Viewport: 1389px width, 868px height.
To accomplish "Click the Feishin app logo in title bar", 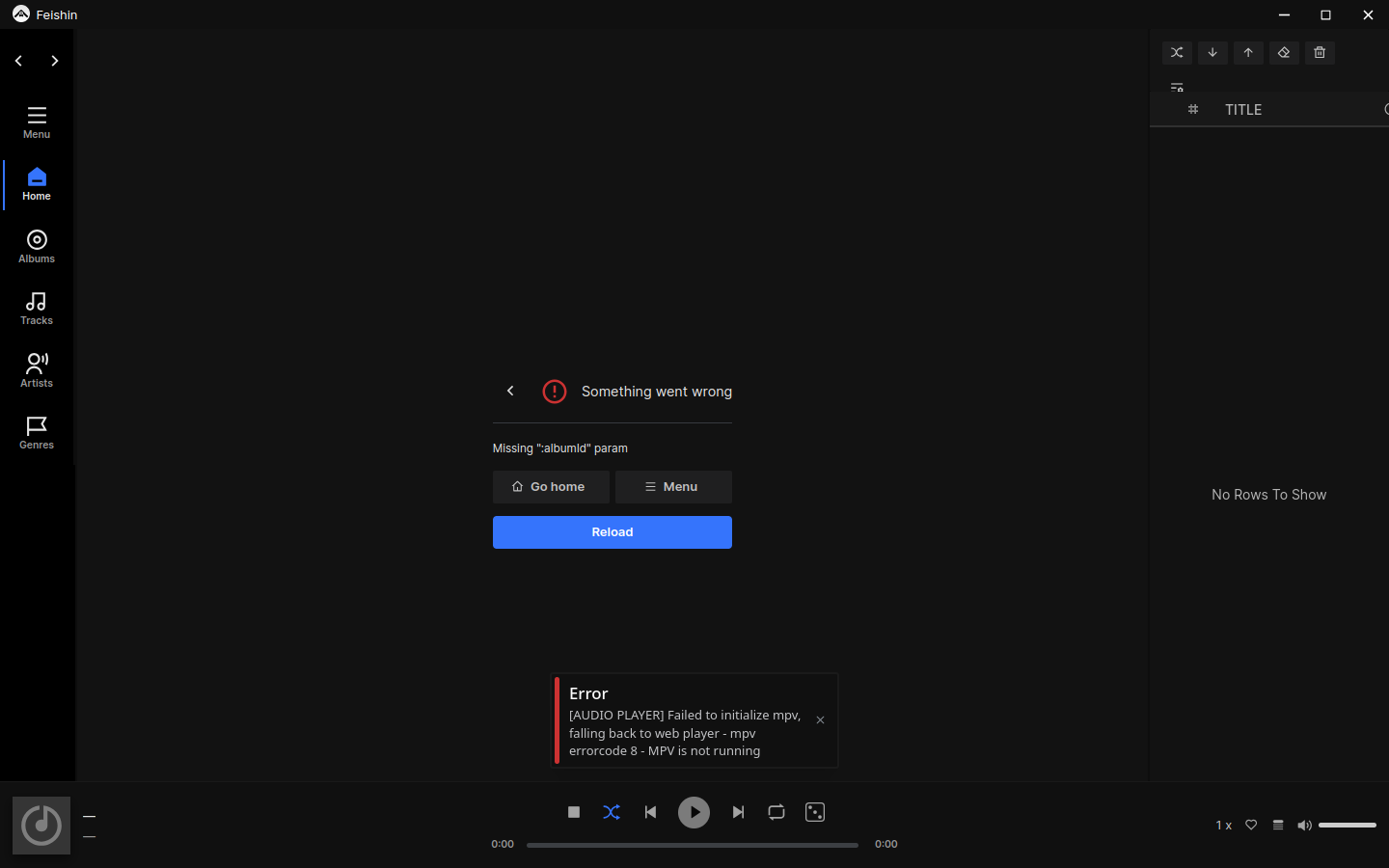I will coord(21,14).
